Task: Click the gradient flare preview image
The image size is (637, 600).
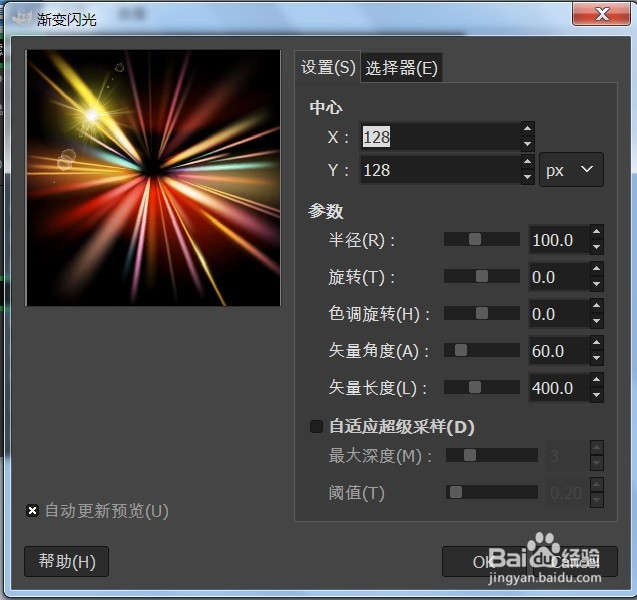Action: [x=153, y=178]
